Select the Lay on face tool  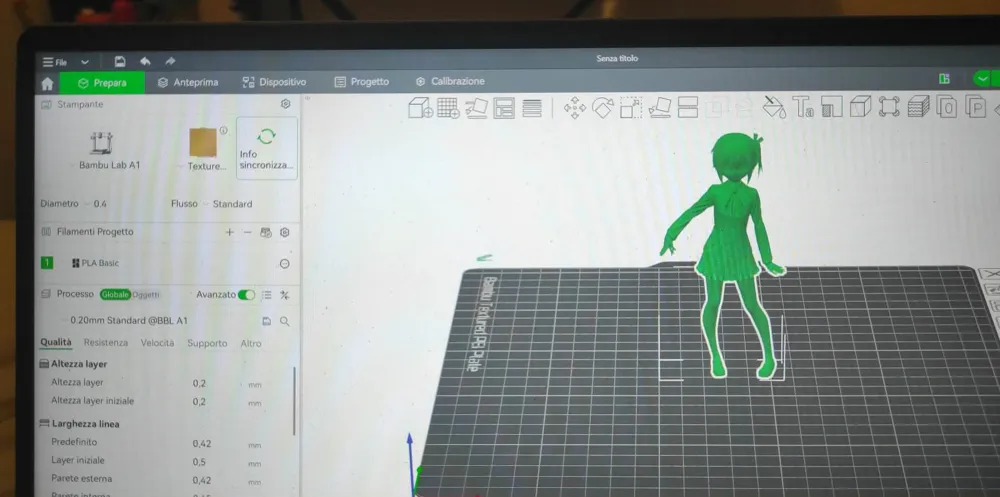(x=659, y=108)
